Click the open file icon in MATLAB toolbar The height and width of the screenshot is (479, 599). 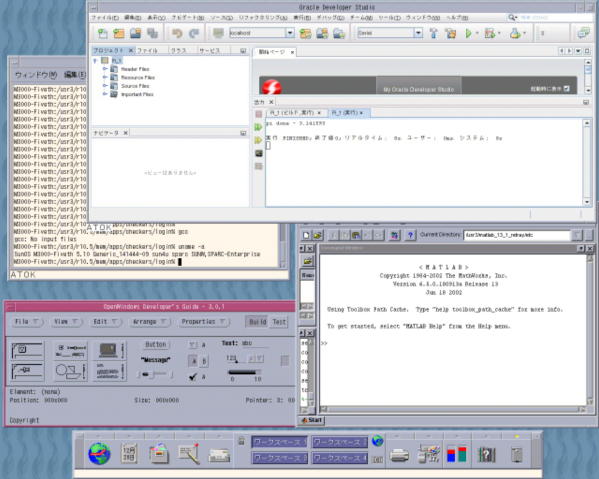click(x=317, y=235)
